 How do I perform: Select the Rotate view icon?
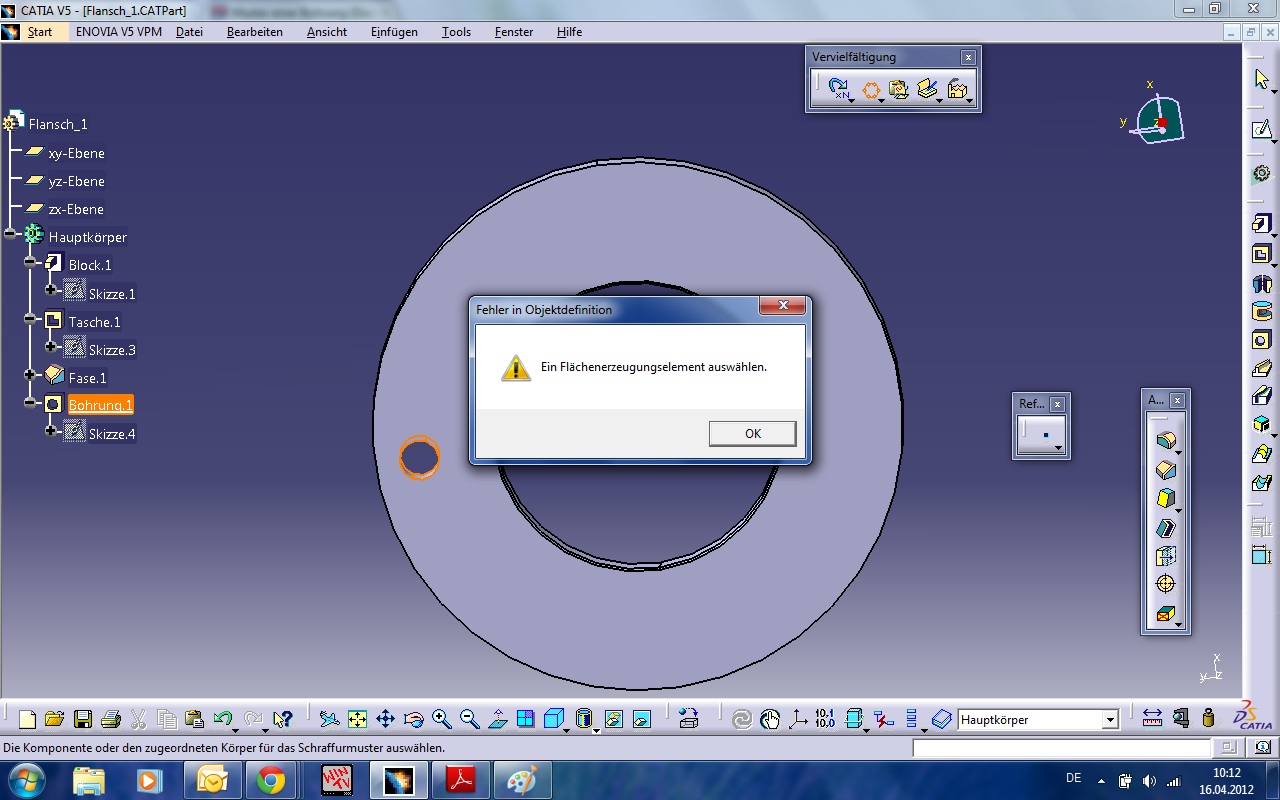413,719
